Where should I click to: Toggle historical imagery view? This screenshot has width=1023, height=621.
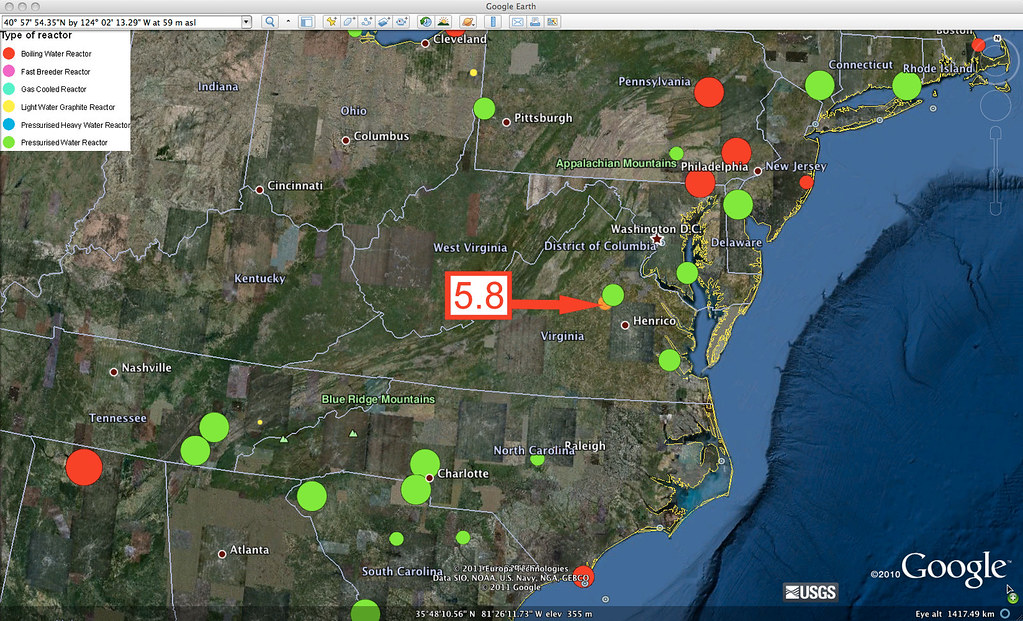[424, 21]
